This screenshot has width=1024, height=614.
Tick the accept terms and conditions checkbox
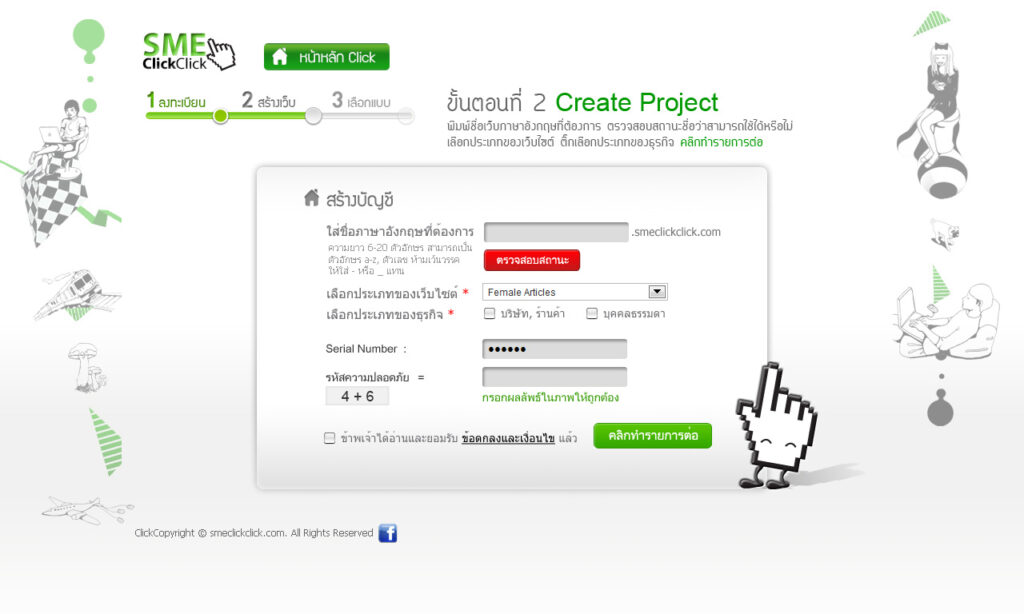[x=330, y=438]
